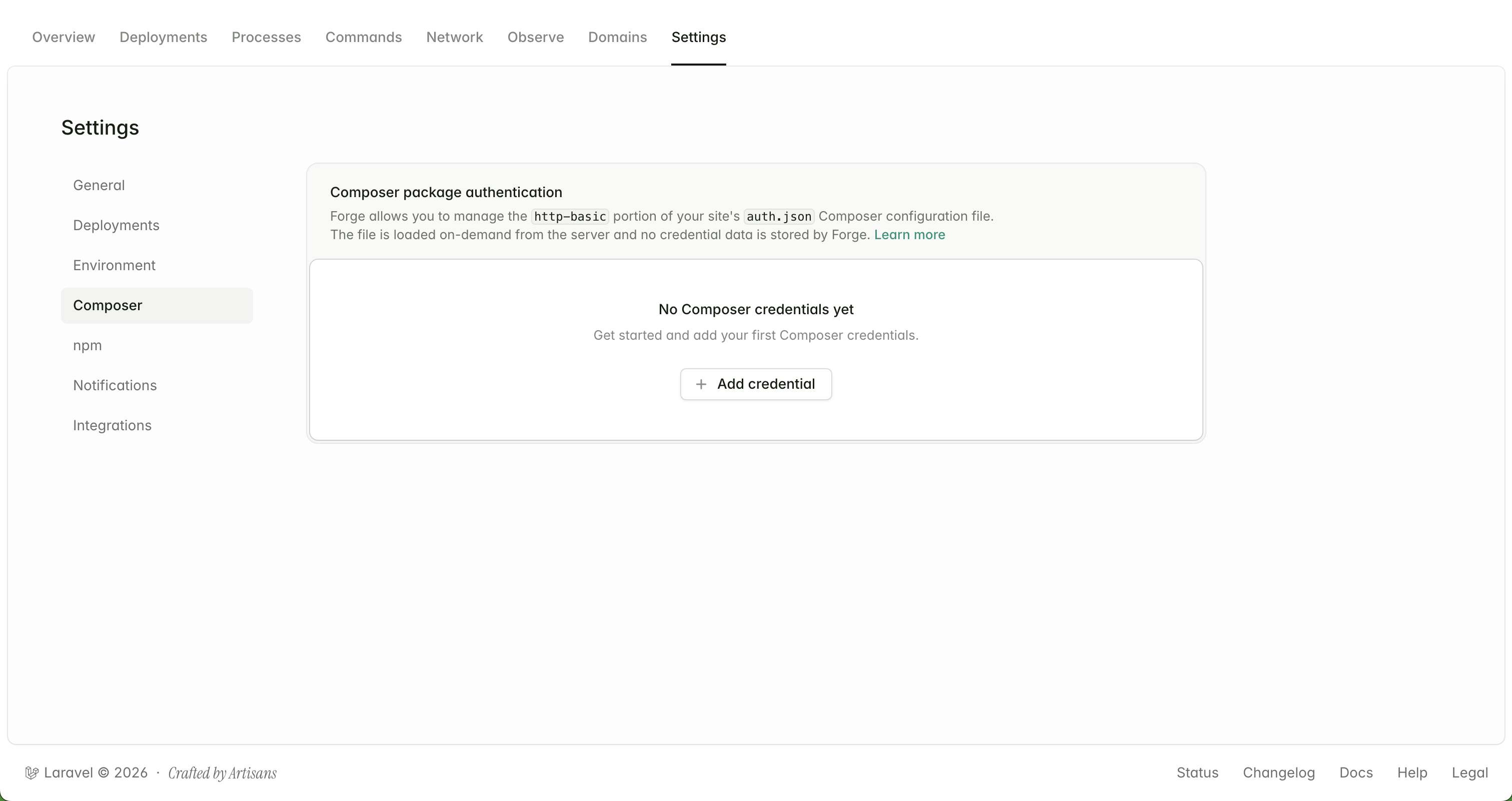Open the Domains tab

click(618, 37)
